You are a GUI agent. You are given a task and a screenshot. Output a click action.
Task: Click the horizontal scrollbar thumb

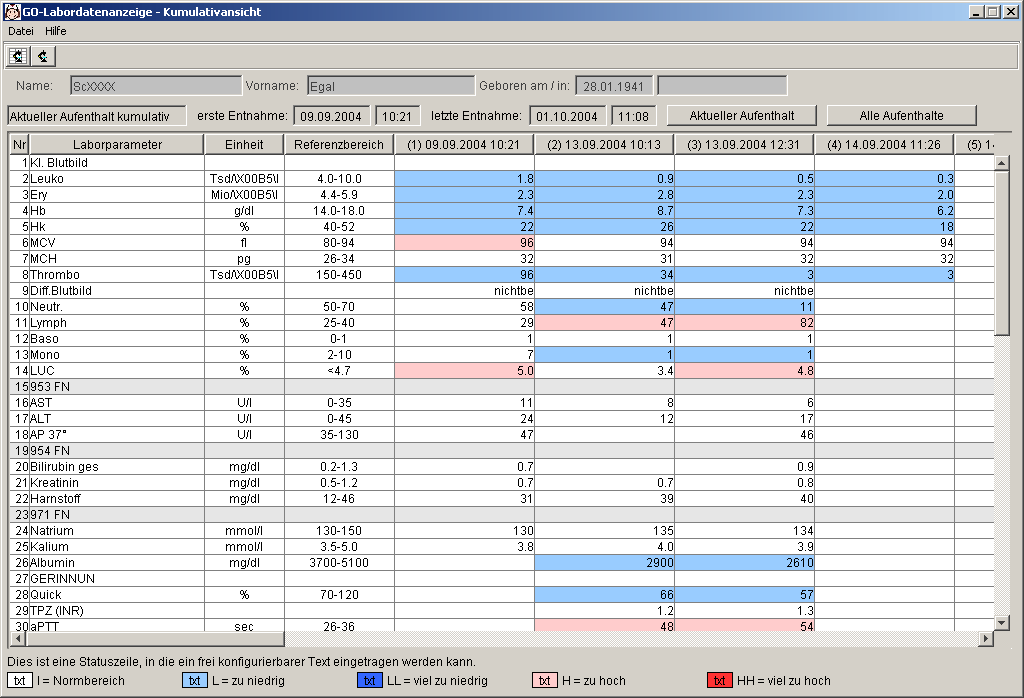[155, 639]
